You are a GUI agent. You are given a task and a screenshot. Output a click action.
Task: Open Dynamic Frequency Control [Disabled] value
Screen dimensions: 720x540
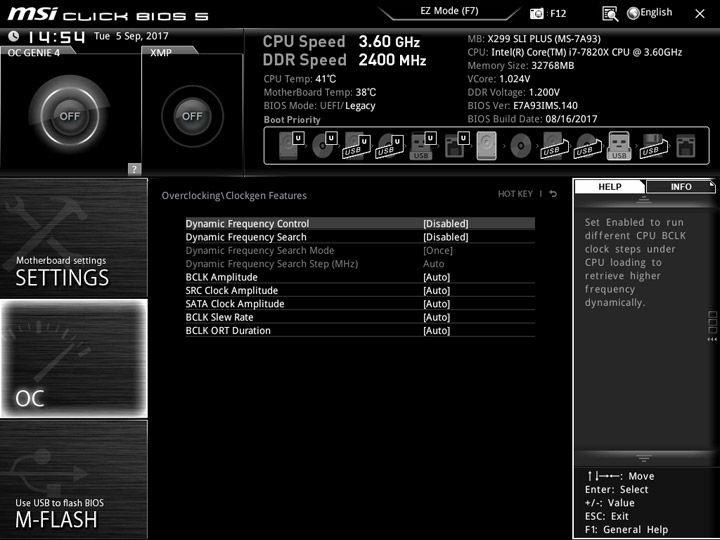click(445, 224)
